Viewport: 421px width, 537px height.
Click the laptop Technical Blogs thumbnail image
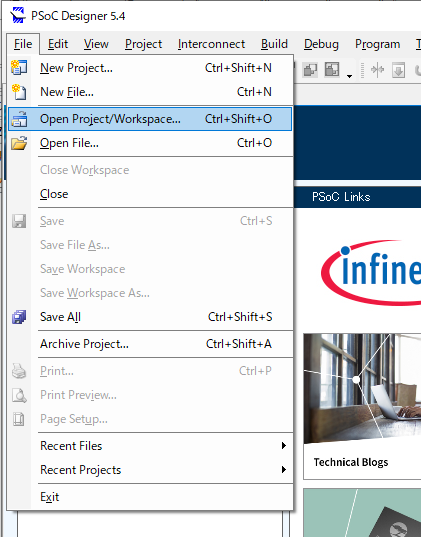tap(362, 389)
